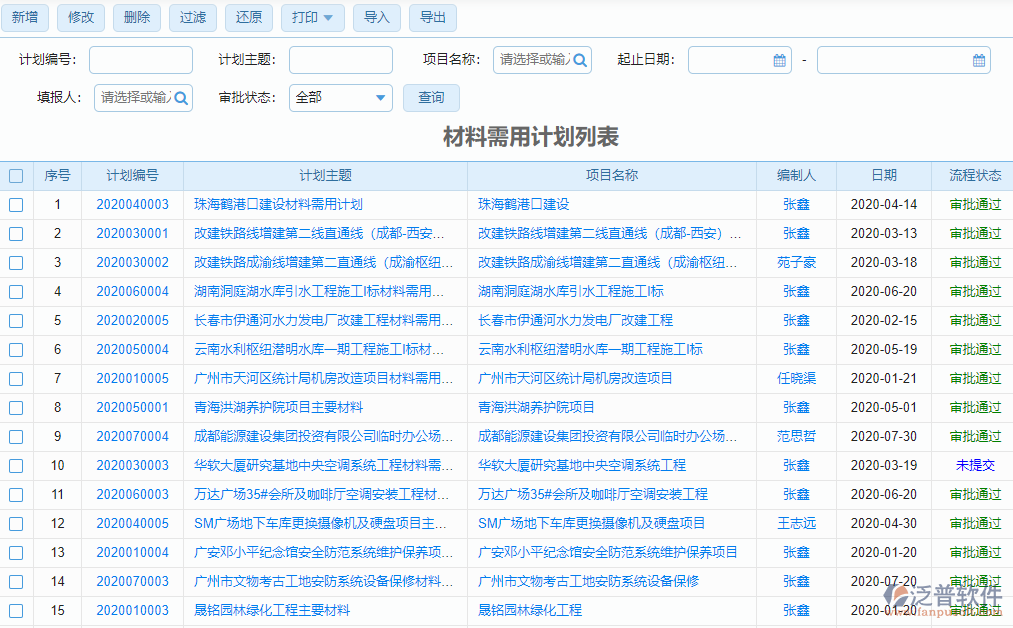Open plan number link 2020040003
This screenshot has height=628, width=1013.
[131, 204]
